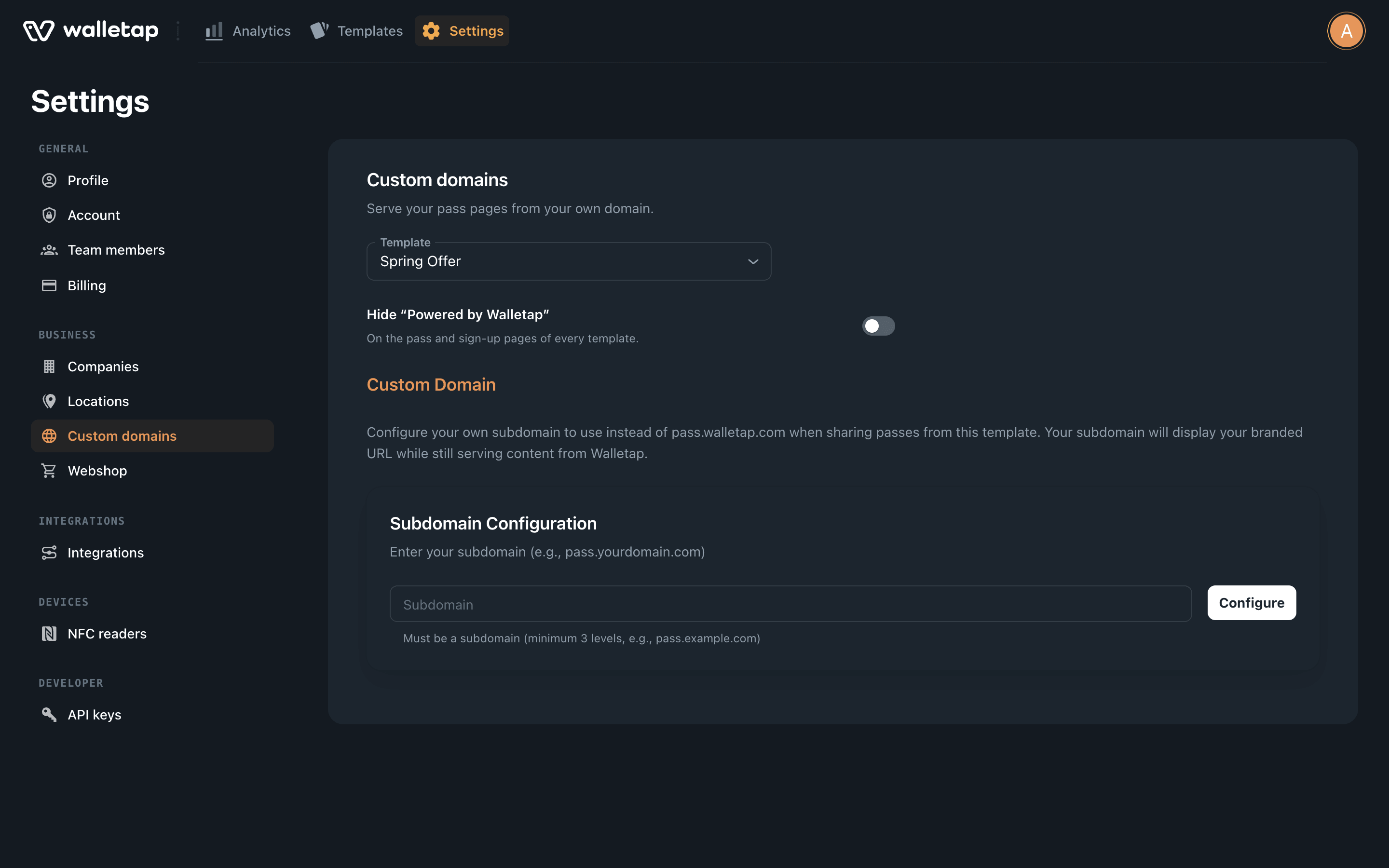Click the Team members people icon
The width and height of the screenshot is (1389, 868).
[49, 250]
